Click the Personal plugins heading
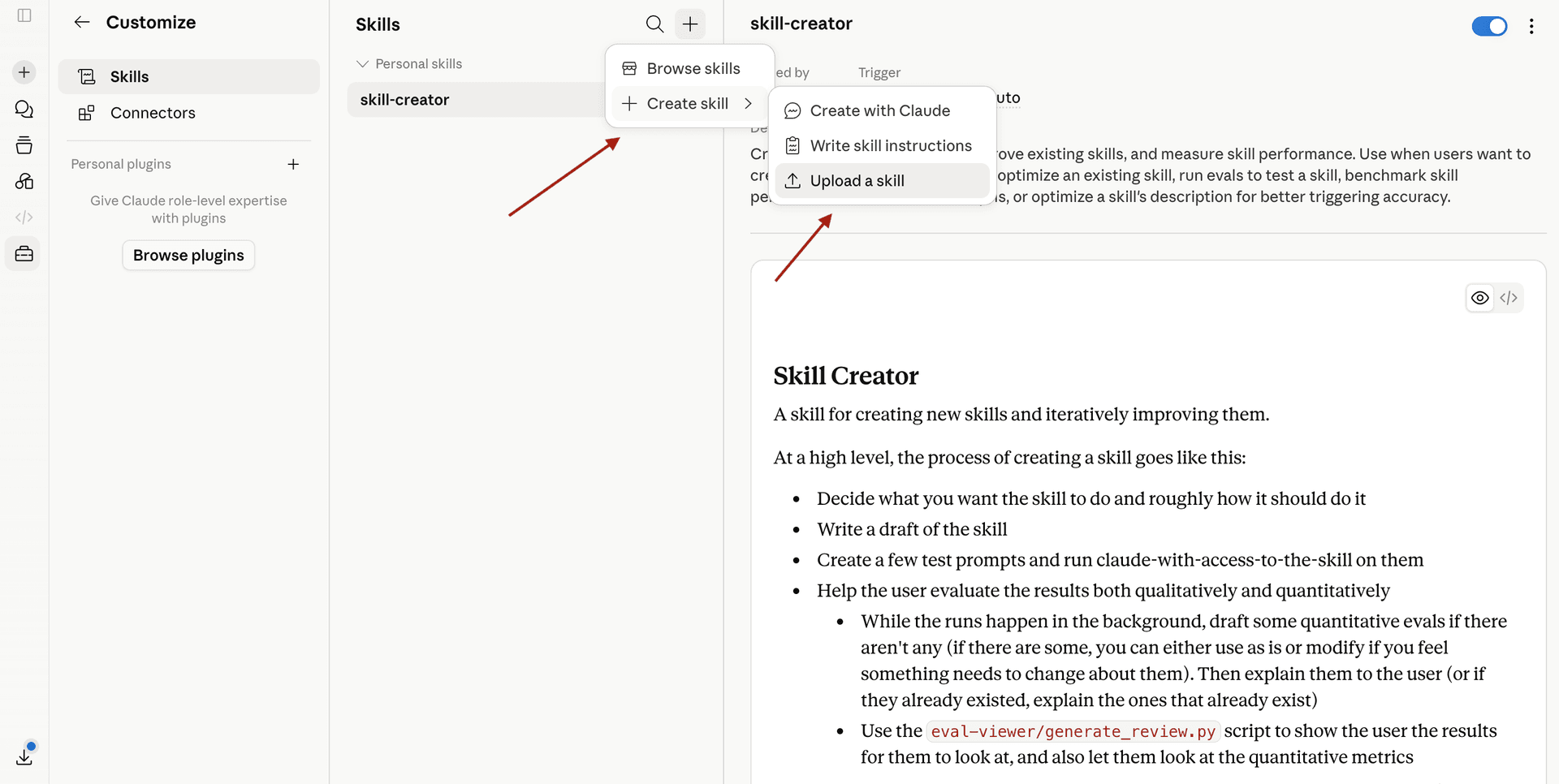Image resolution: width=1559 pixels, height=784 pixels. [x=121, y=164]
